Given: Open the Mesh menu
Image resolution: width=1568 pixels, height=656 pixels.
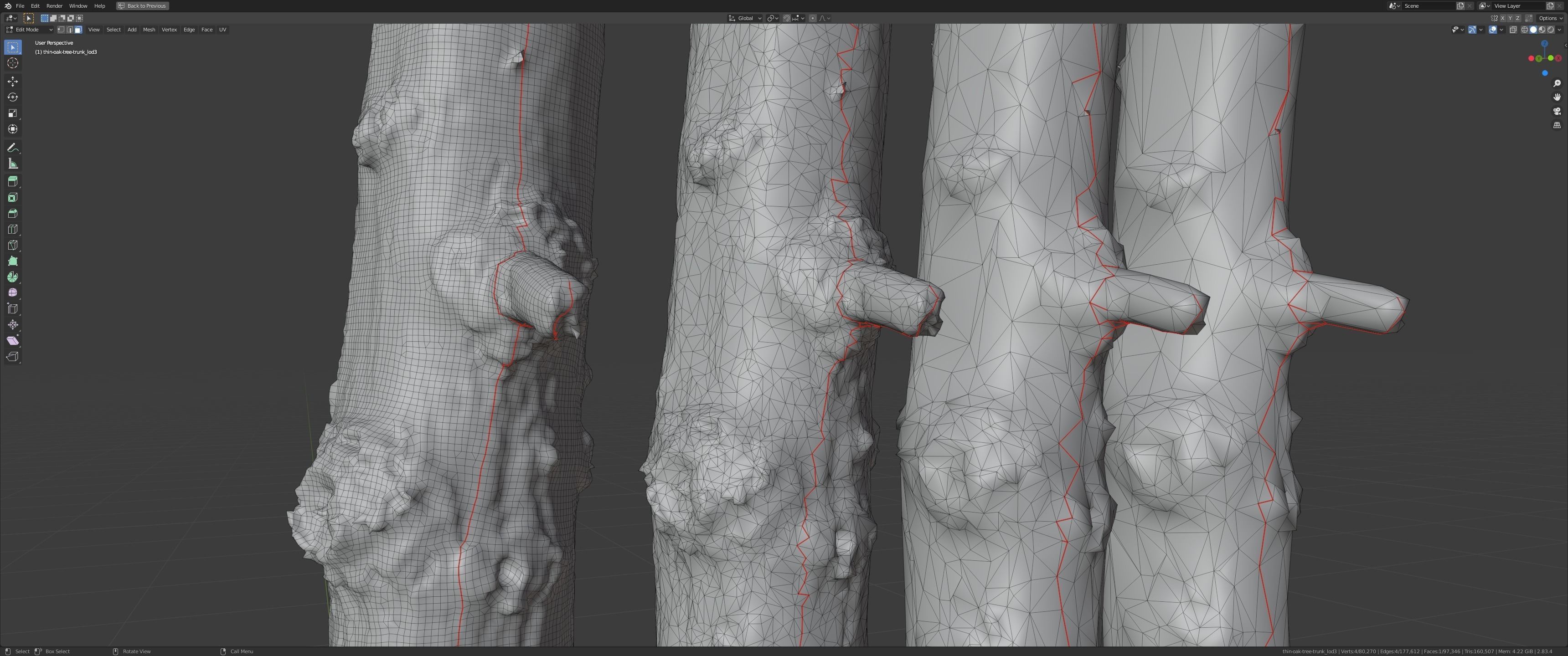Looking at the screenshot, I should point(149,29).
